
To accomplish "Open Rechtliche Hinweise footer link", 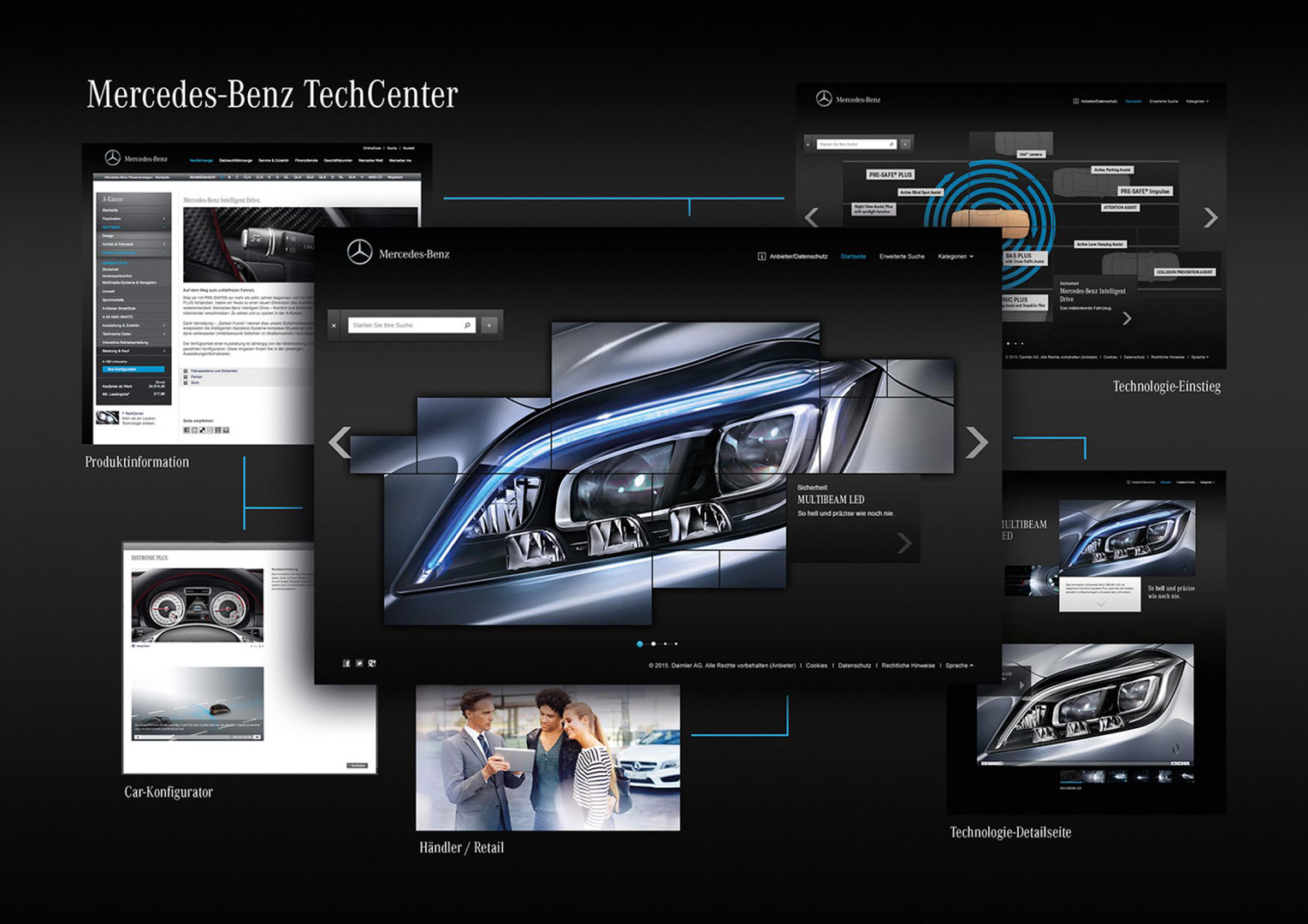I will click(908, 666).
